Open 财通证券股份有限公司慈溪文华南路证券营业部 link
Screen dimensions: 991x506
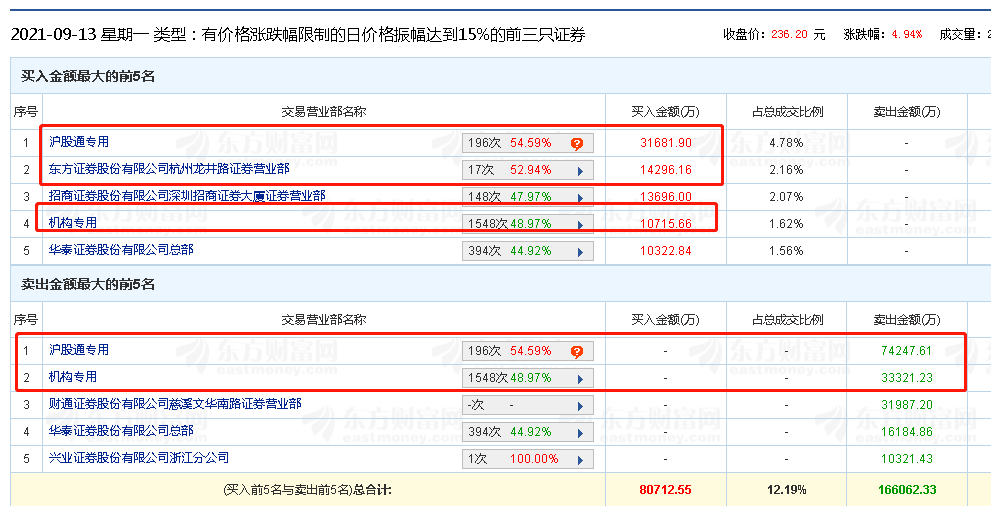[x=175, y=404]
